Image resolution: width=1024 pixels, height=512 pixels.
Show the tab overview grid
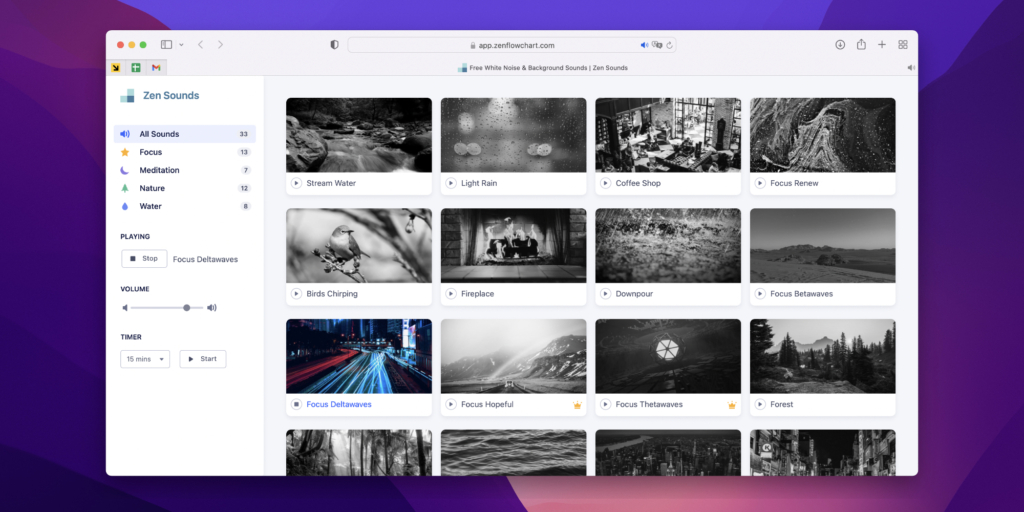pyautogui.click(x=903, y=44)
